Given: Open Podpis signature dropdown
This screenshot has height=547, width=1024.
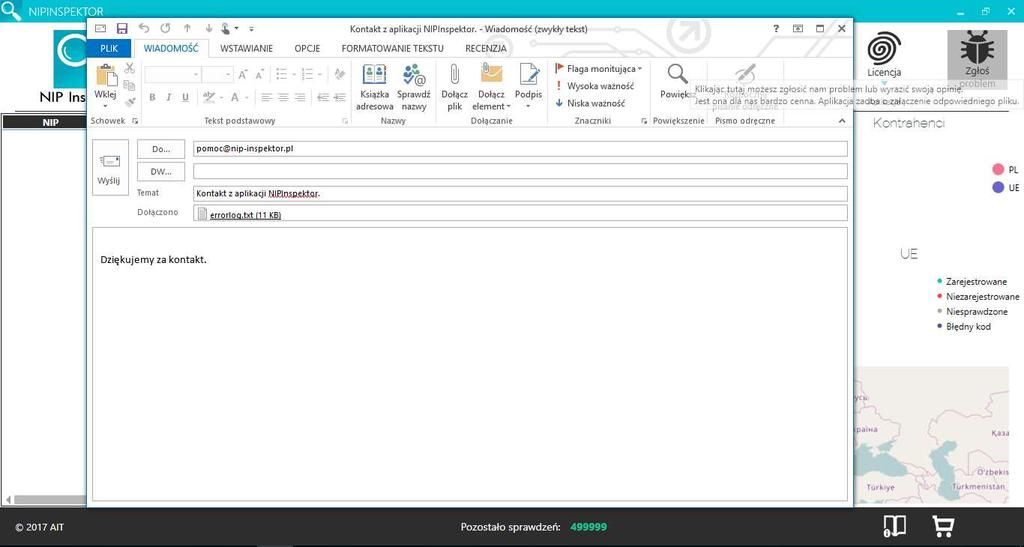Looking at the screenshot, I should pyautogui.click(x=528, y=87).
